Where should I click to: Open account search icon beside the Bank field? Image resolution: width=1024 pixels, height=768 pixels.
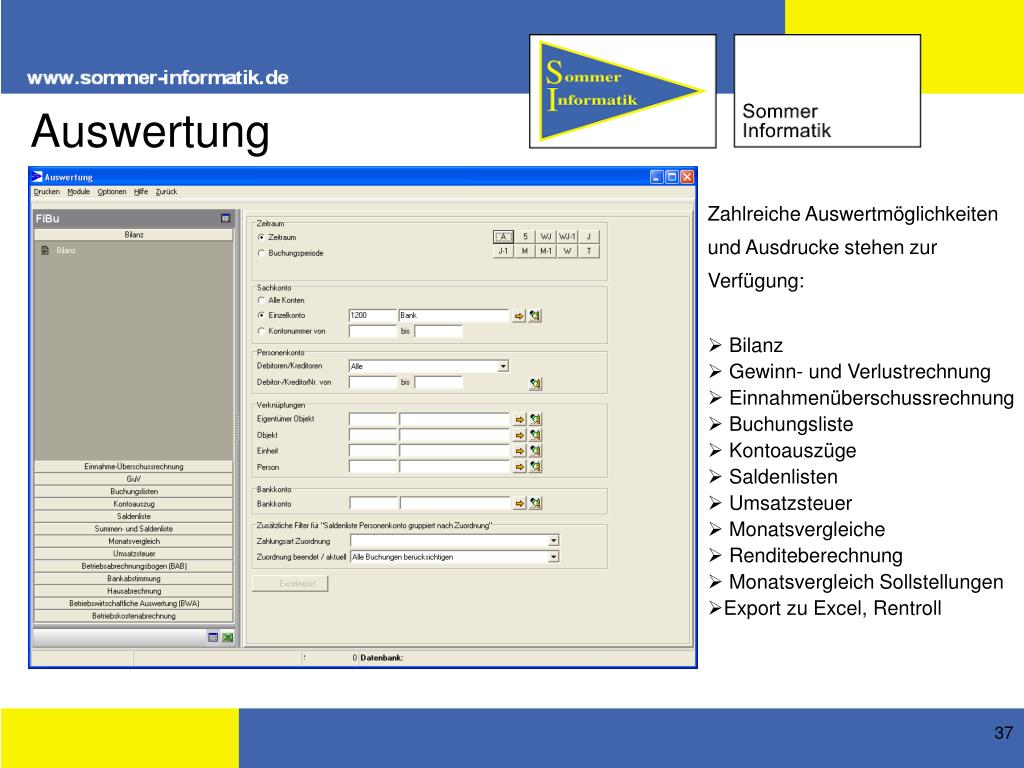[x=535, y=316]
